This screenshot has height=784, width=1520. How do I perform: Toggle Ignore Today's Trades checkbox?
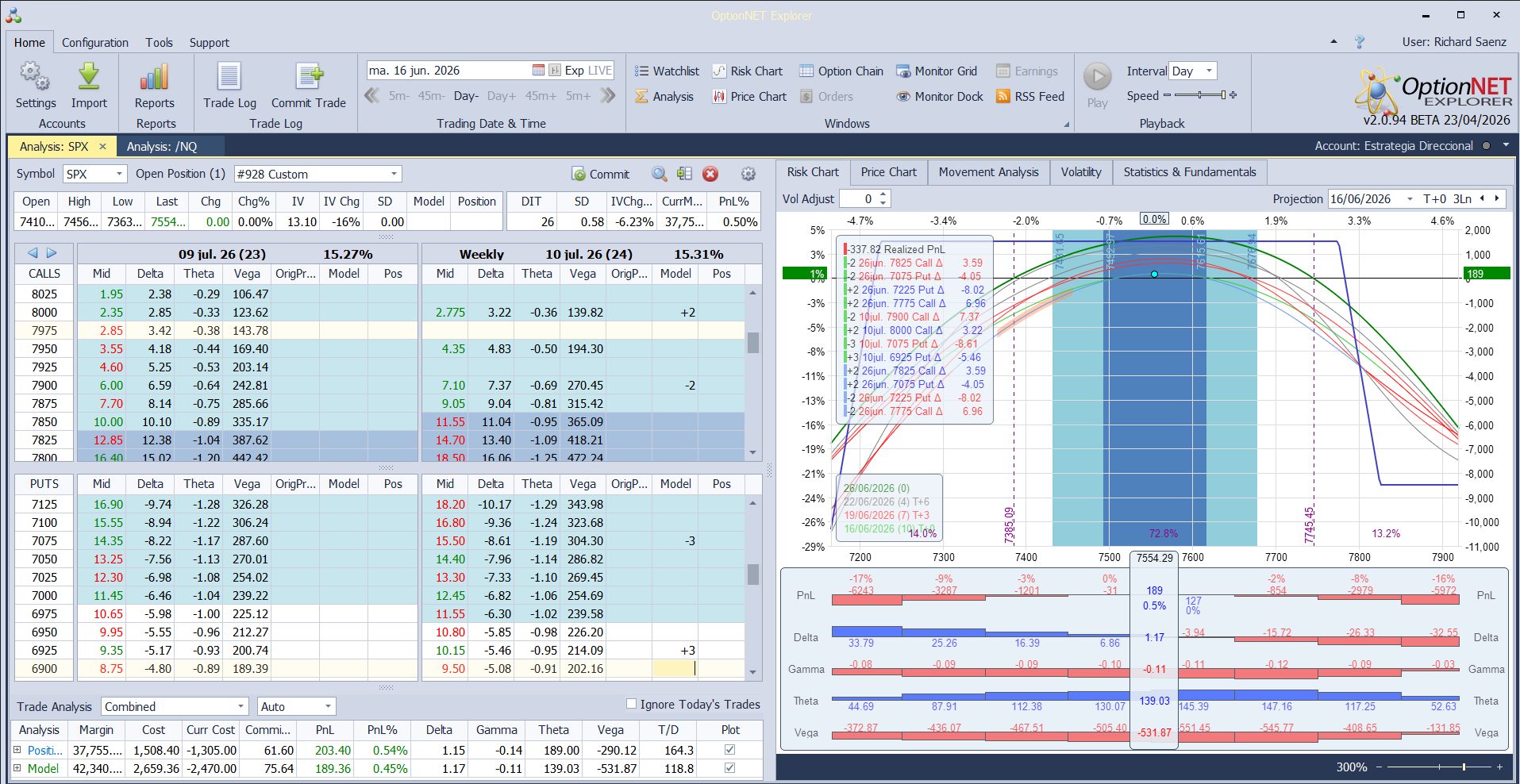pos(632,704)
